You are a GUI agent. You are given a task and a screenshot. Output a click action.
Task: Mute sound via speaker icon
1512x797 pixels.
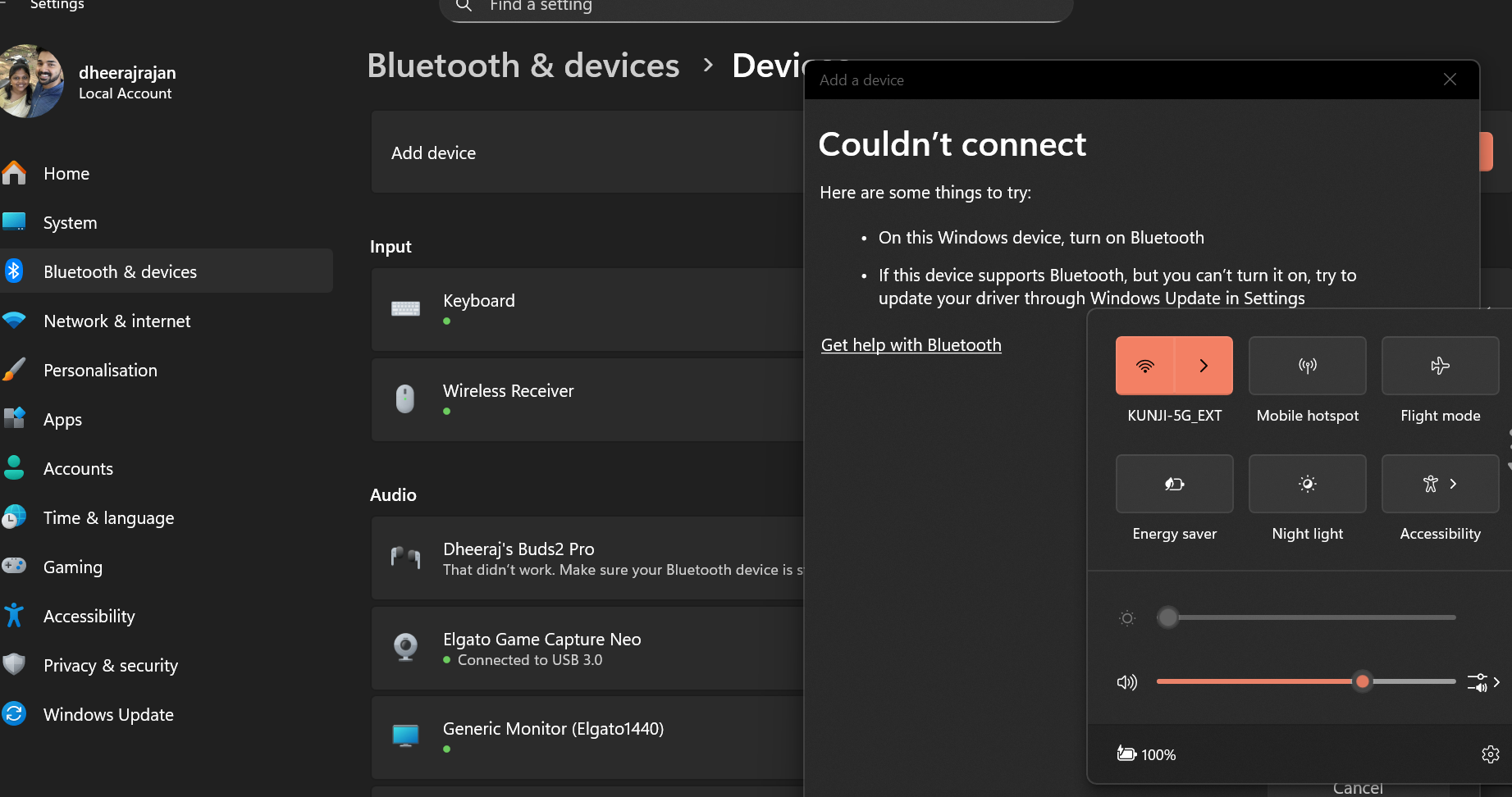click(1127, 682)
